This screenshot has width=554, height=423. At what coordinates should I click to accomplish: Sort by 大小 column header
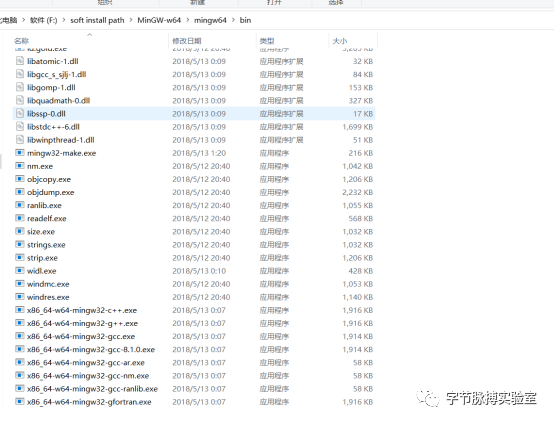click(x=340, y=41)
